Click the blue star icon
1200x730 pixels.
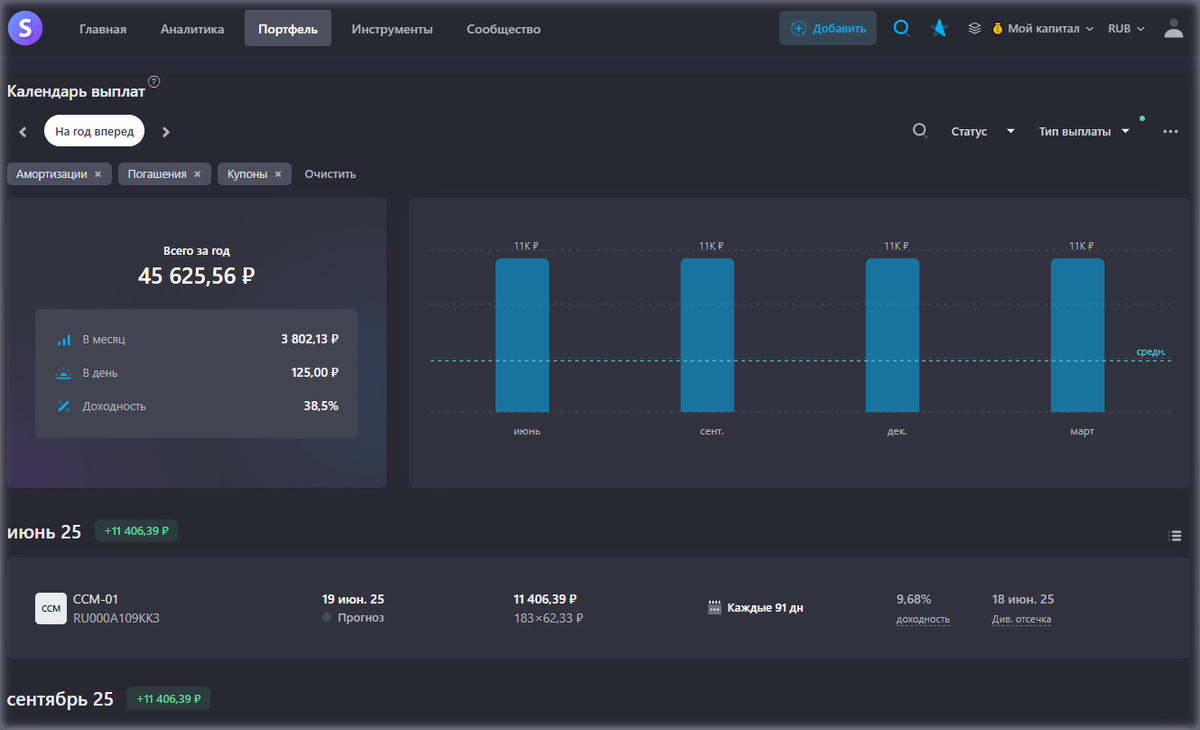pos(938,28)
